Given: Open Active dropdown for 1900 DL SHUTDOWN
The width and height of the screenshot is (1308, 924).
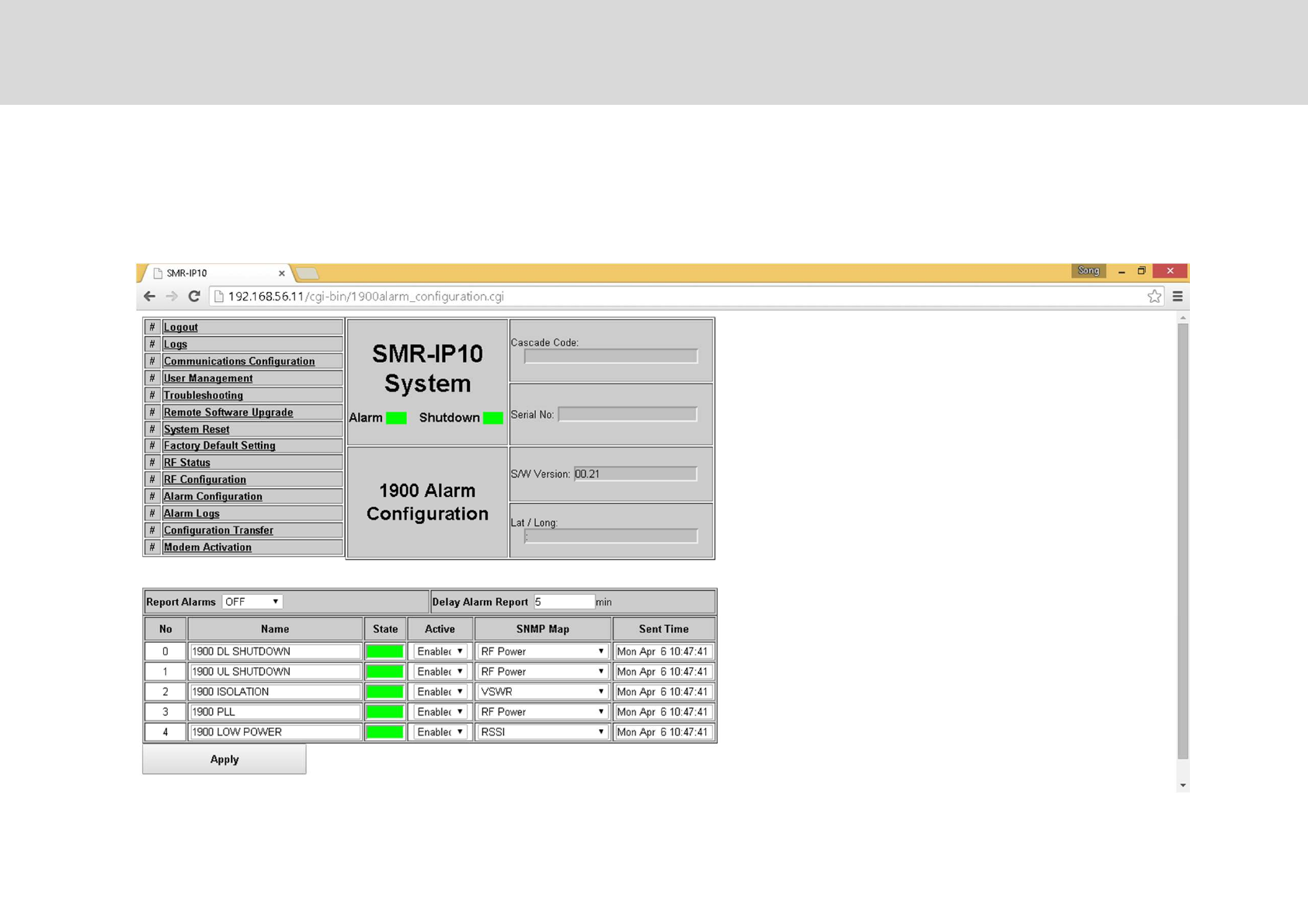Looking at the screenshot, I should [440, 651].
